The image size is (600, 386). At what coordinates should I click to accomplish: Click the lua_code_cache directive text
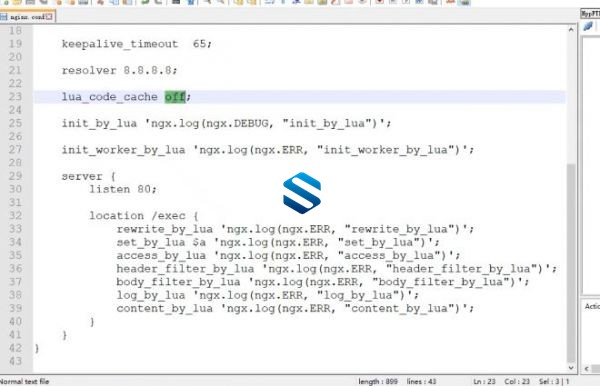109,97
